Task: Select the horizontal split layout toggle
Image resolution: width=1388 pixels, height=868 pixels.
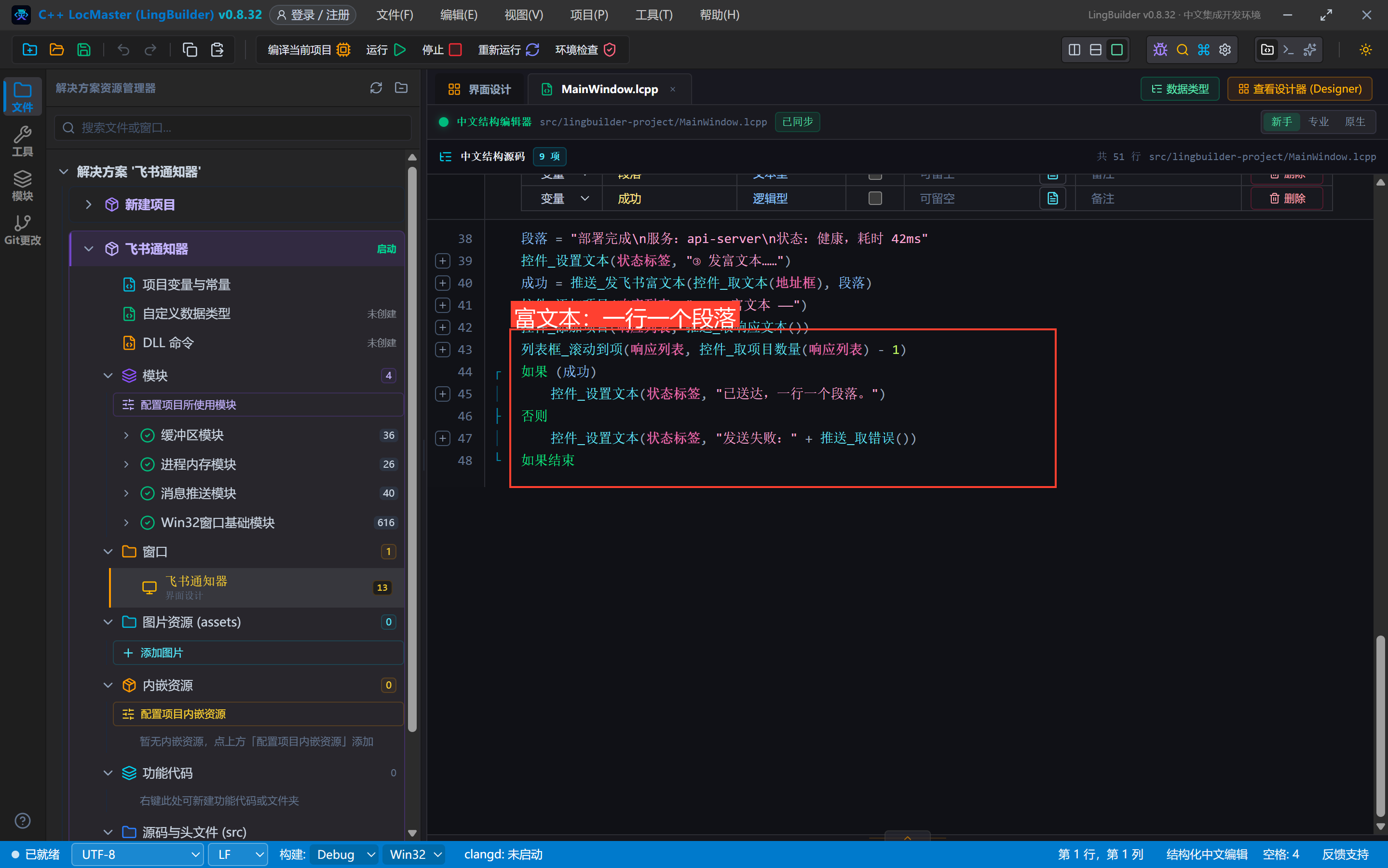Action: [1096, 50]
